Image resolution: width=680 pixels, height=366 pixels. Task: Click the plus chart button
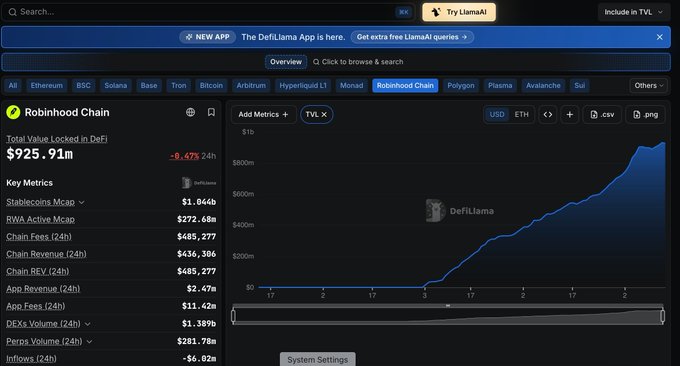click(570, 114)
